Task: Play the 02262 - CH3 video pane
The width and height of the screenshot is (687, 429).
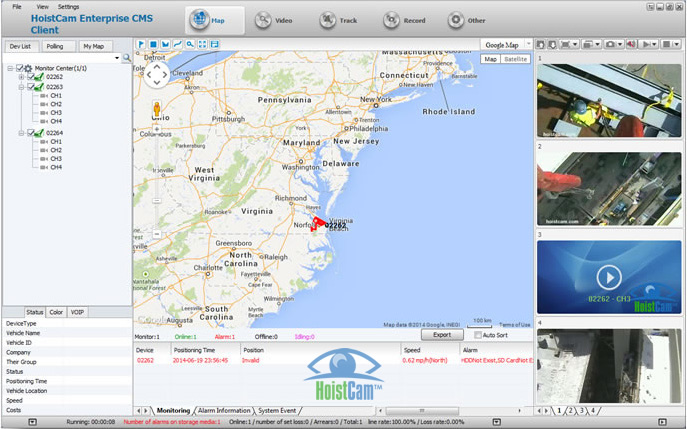Action: pyautogui.click(x=609, y=277)
